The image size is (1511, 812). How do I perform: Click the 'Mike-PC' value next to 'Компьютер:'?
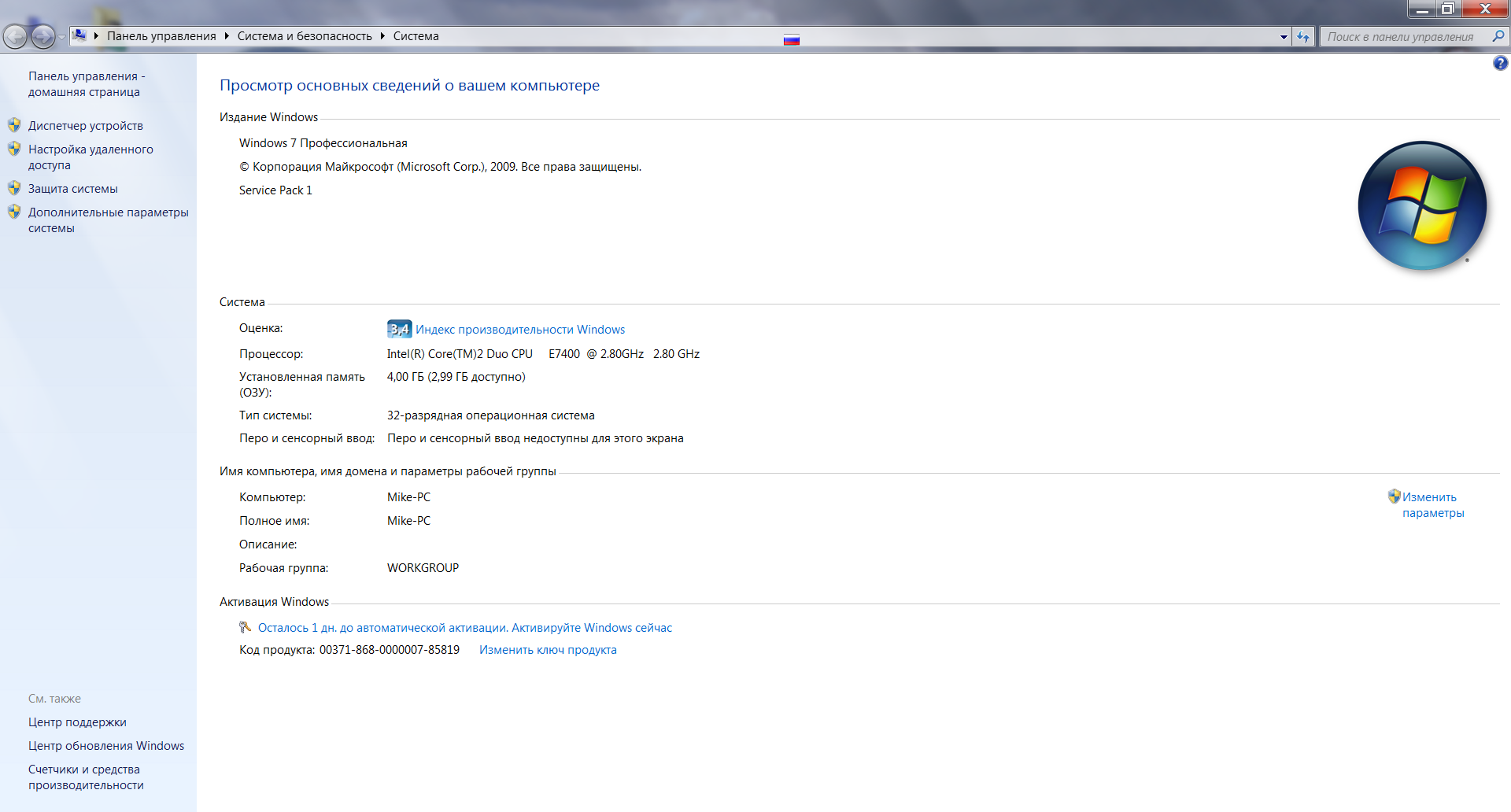(x=409, y=497)
